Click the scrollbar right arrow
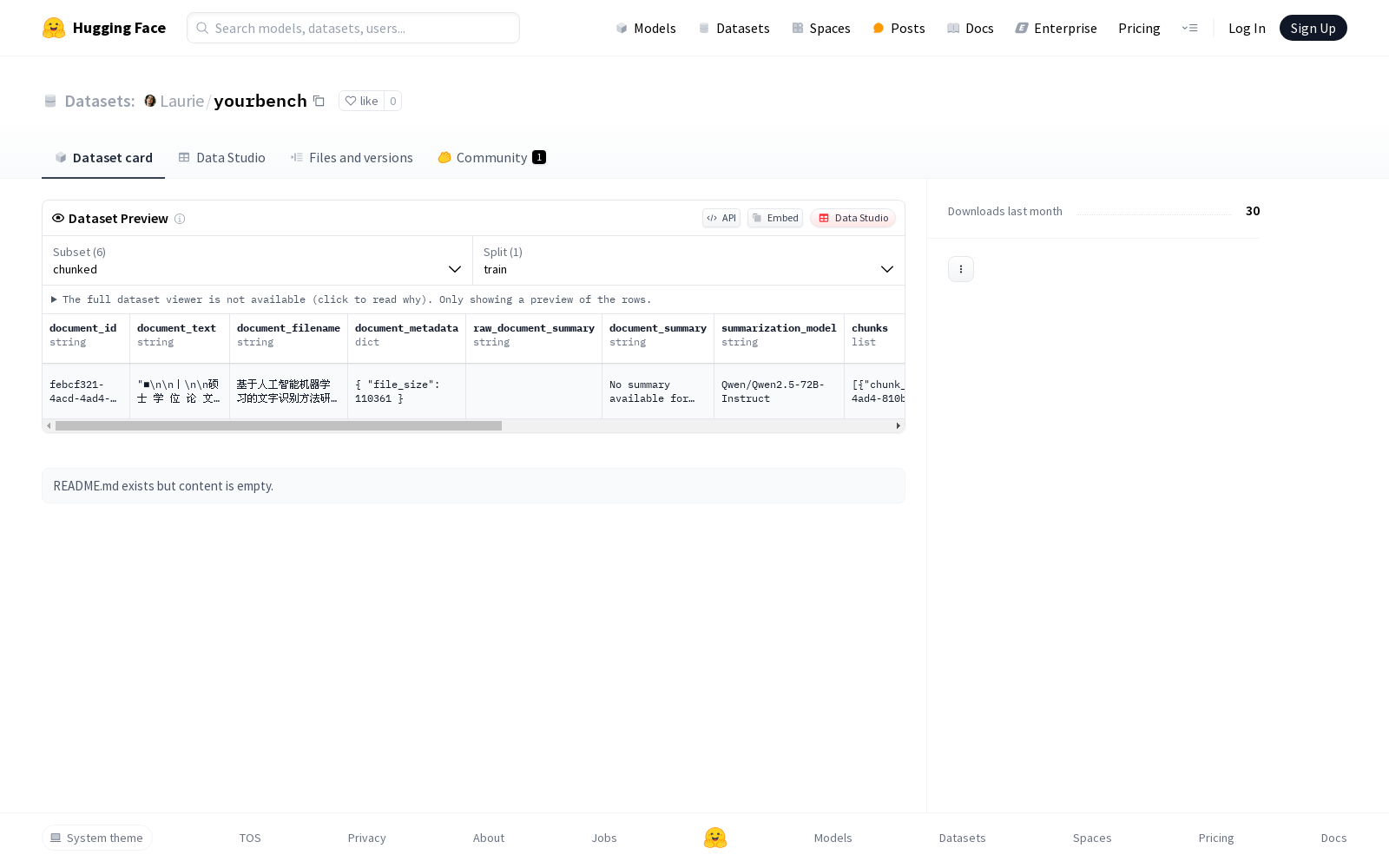 click(x=898, y=426)
